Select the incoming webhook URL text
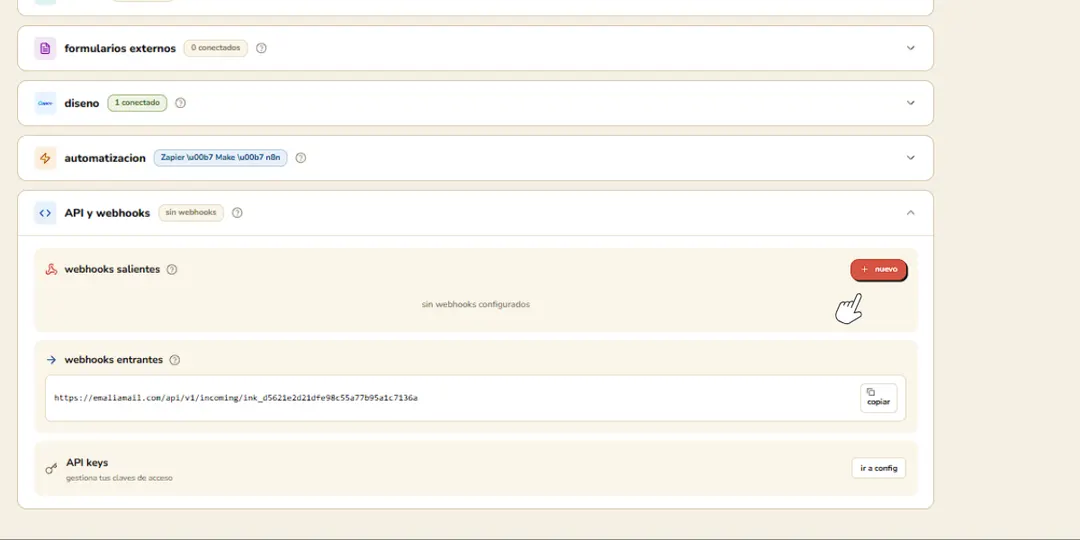 click(x=236, y=398)
